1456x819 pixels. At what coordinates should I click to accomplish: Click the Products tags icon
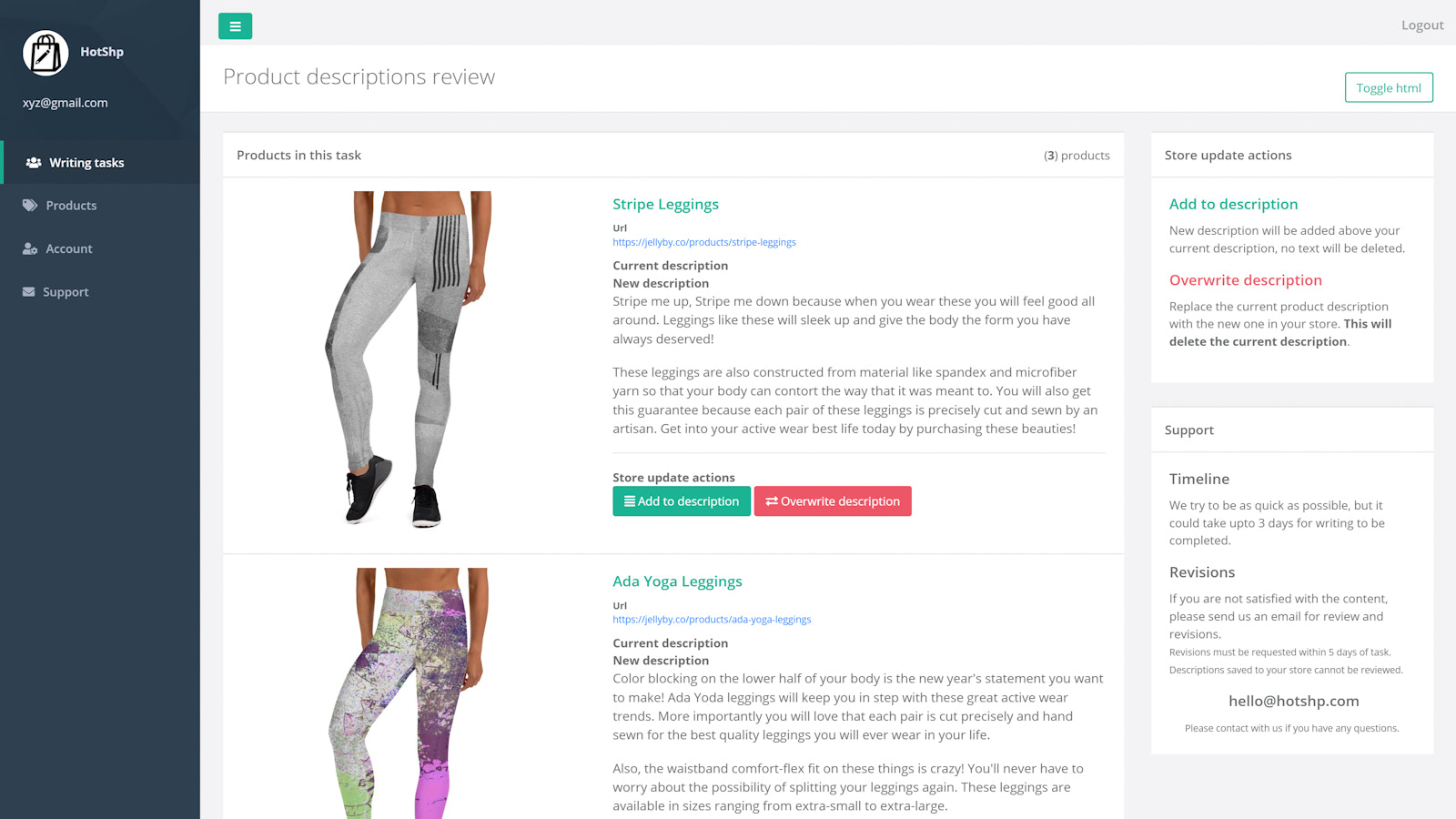pos(30,206)
